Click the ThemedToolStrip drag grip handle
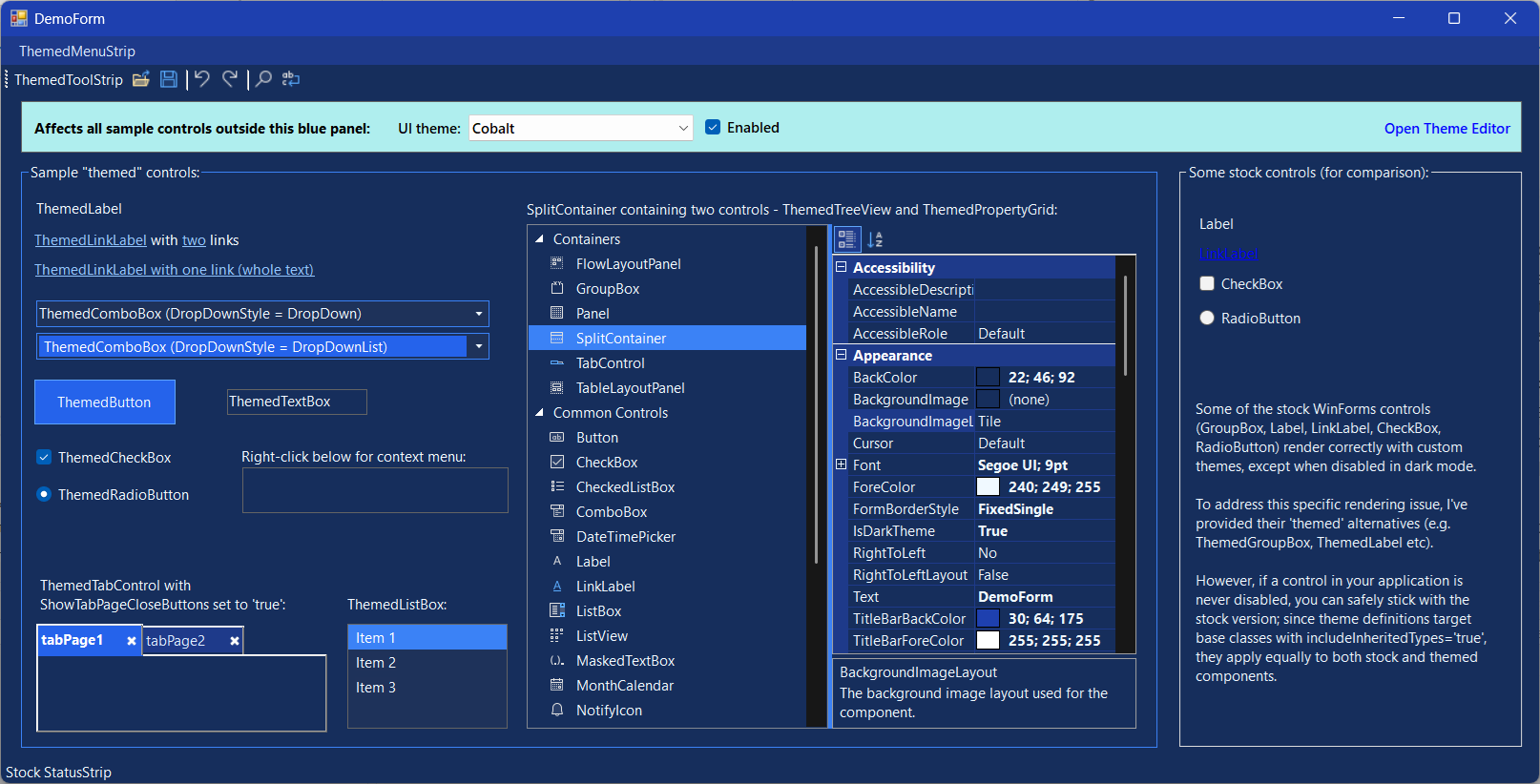The height and width of the screenshot is (784, 1540). click(x=7, y=79)
